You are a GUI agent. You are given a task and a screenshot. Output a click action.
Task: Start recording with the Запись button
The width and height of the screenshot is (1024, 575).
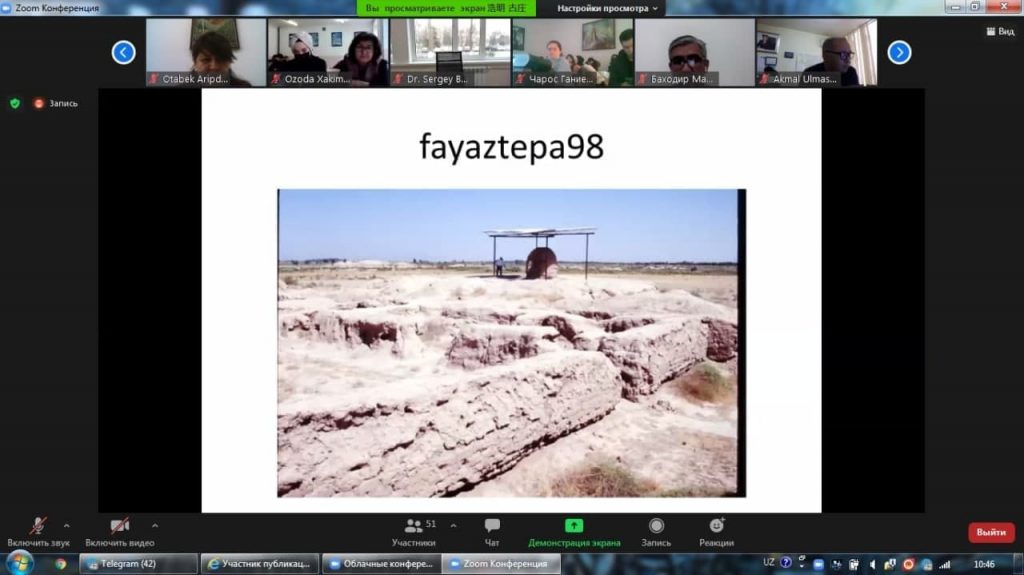coord(656,532)
